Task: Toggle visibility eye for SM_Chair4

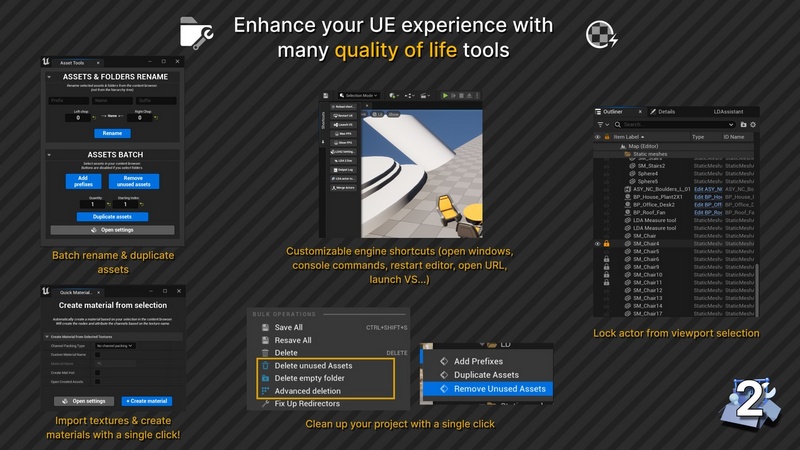Action: (x=598, y=243)
